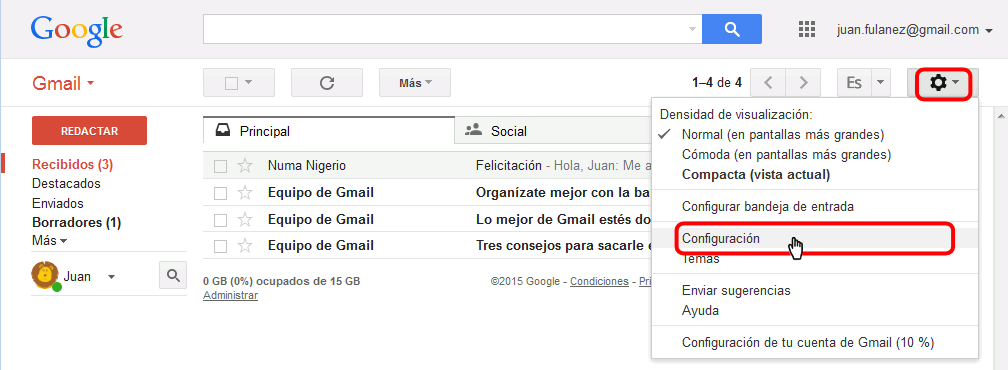Star the Numa Nigerio message

(x=244, y=166)
